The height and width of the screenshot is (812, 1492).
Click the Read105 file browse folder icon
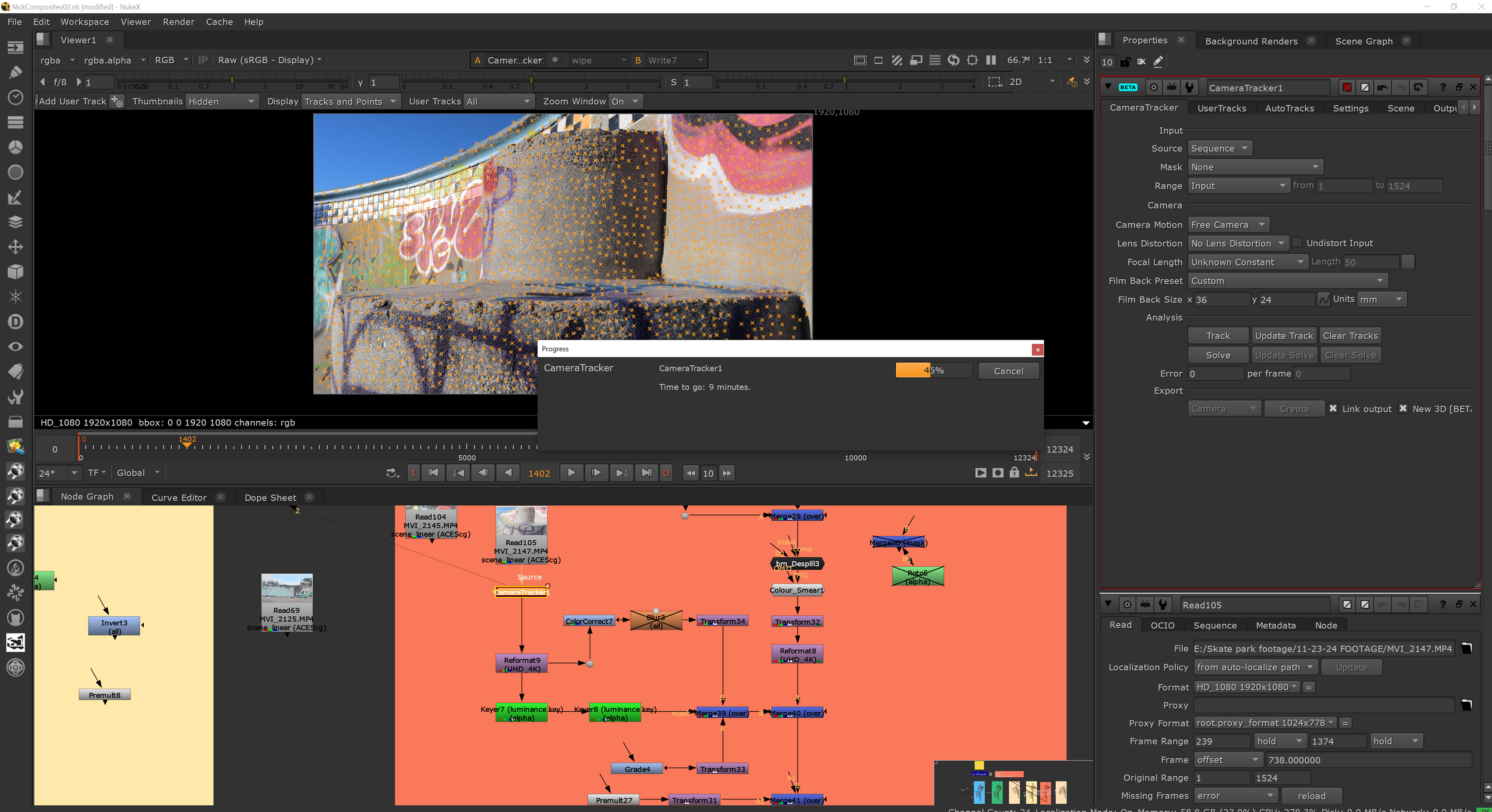tap(1466, 649)
